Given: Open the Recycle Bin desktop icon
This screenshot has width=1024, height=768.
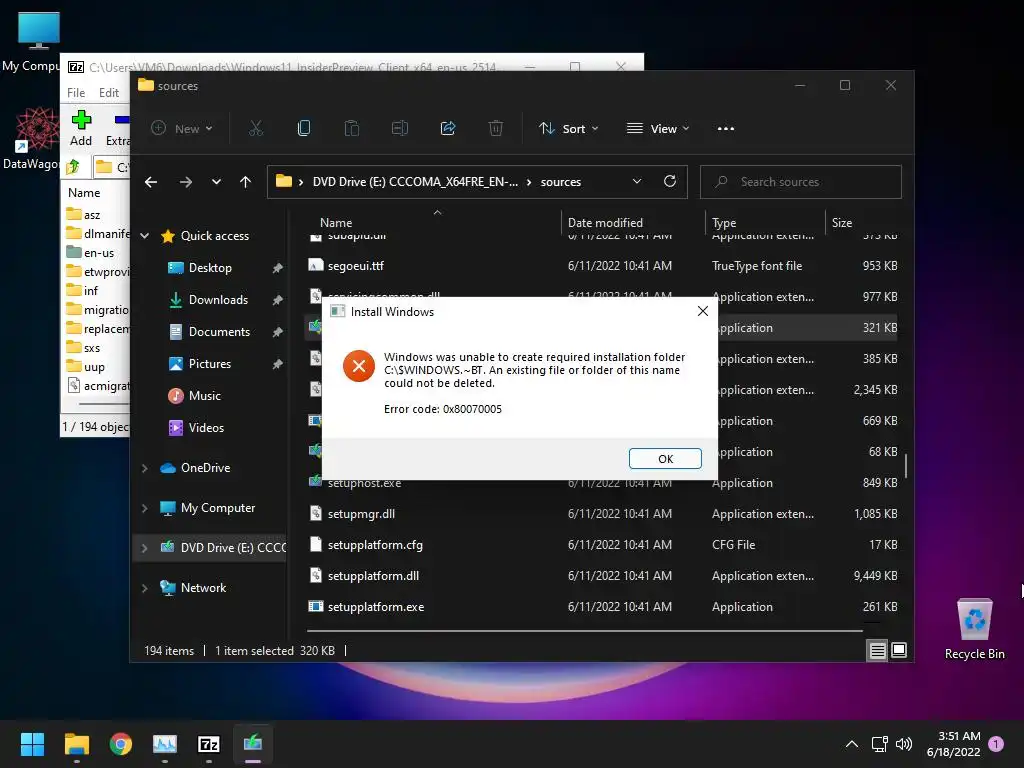Looking at the screenshot, I should pos(974,629).
